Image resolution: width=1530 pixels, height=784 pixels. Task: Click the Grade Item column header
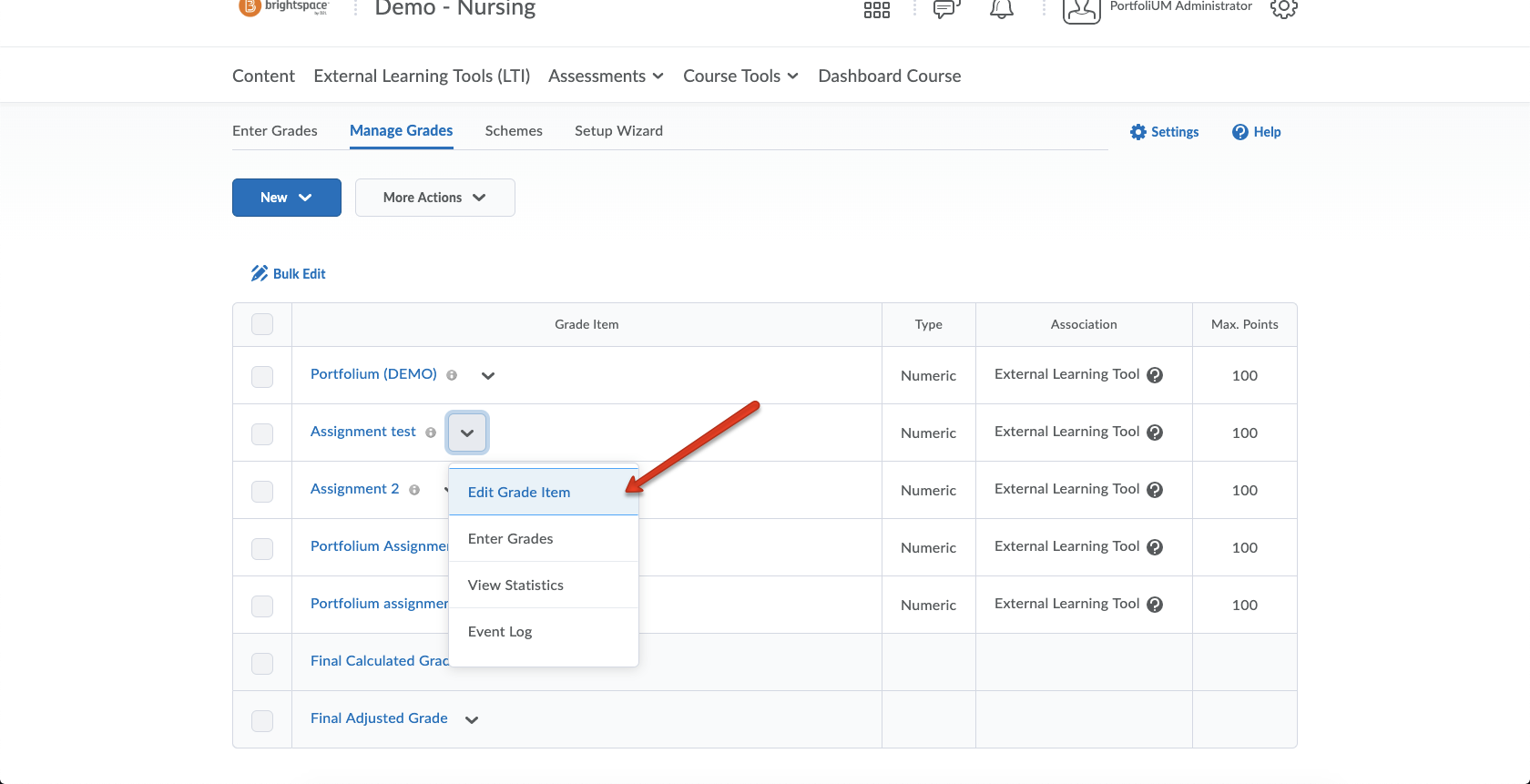point(586,325)
